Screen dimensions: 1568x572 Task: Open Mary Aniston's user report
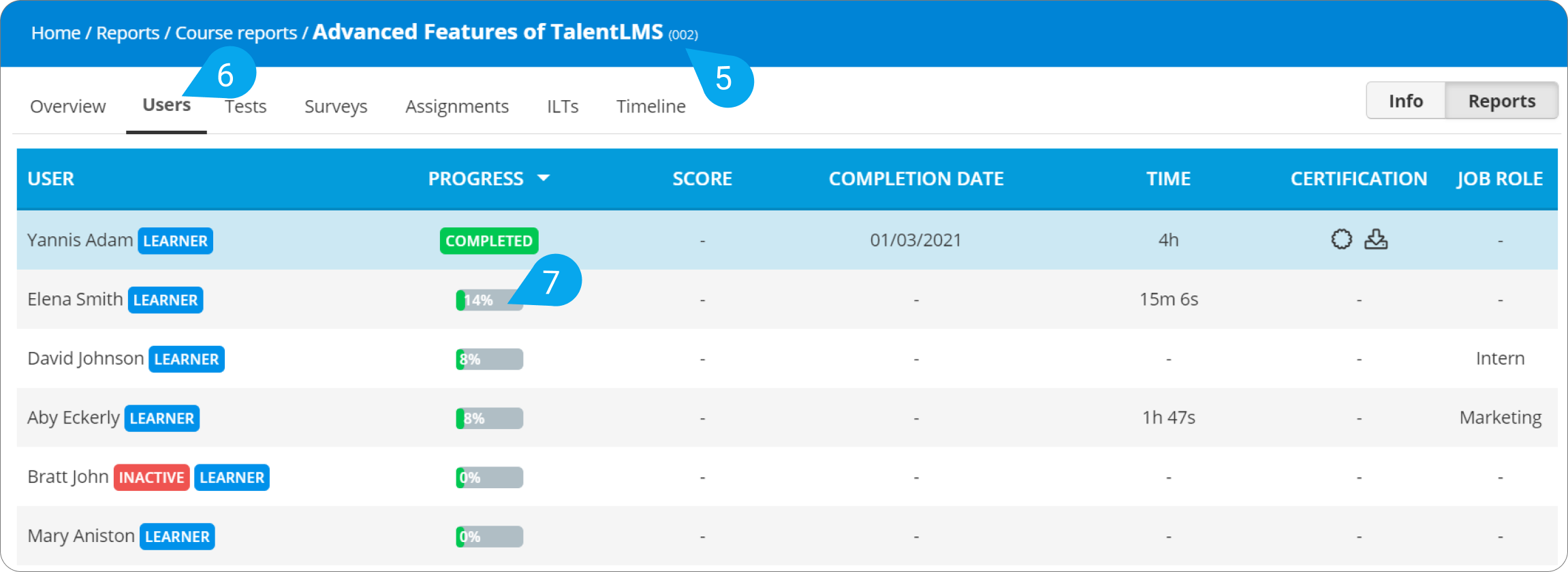click(x=81, y=536)
